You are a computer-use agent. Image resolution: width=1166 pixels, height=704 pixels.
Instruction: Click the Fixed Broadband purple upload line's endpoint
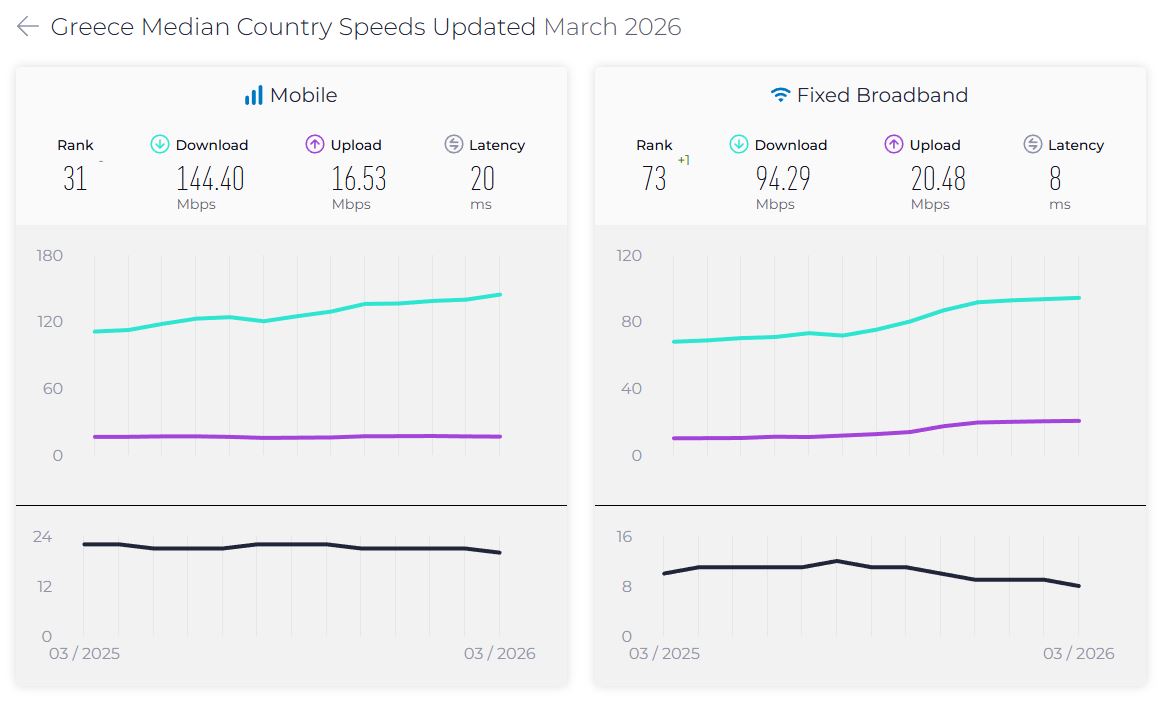[x=1078, y=421]
